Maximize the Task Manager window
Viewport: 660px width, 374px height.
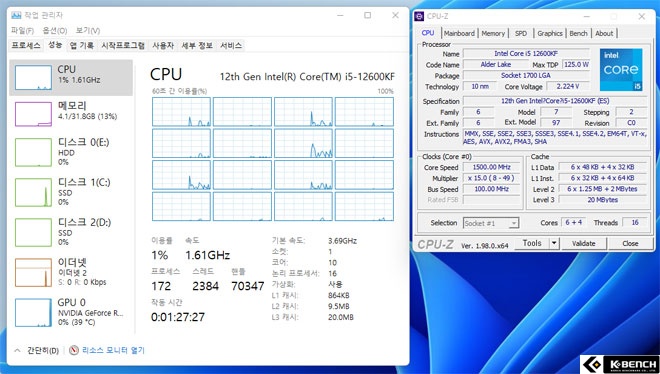pyautogui.click(x=367, y=15)
